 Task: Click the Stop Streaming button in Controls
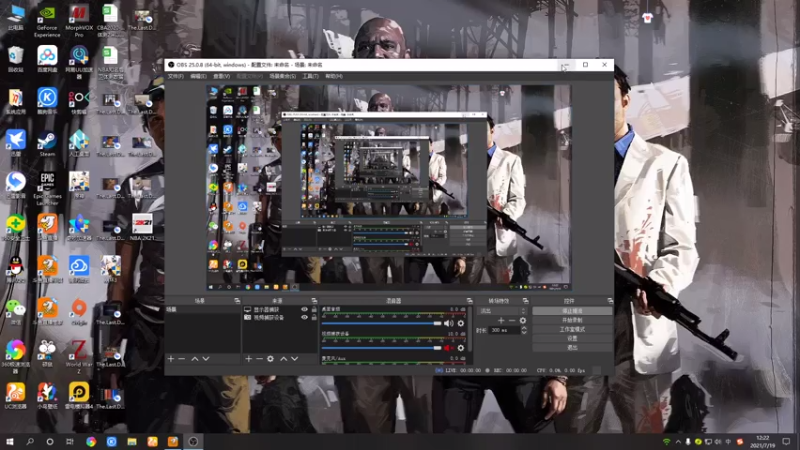point(572,311)
